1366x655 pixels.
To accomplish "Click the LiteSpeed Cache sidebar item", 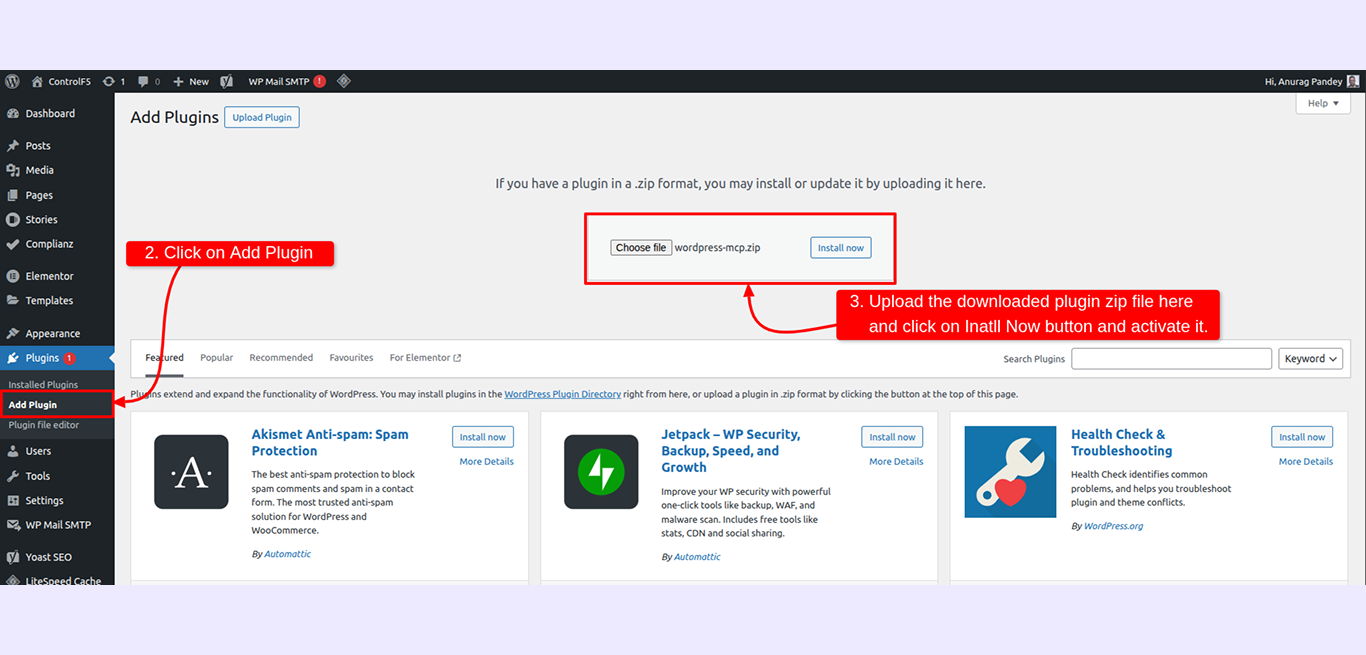I will (x=57, y=579).
